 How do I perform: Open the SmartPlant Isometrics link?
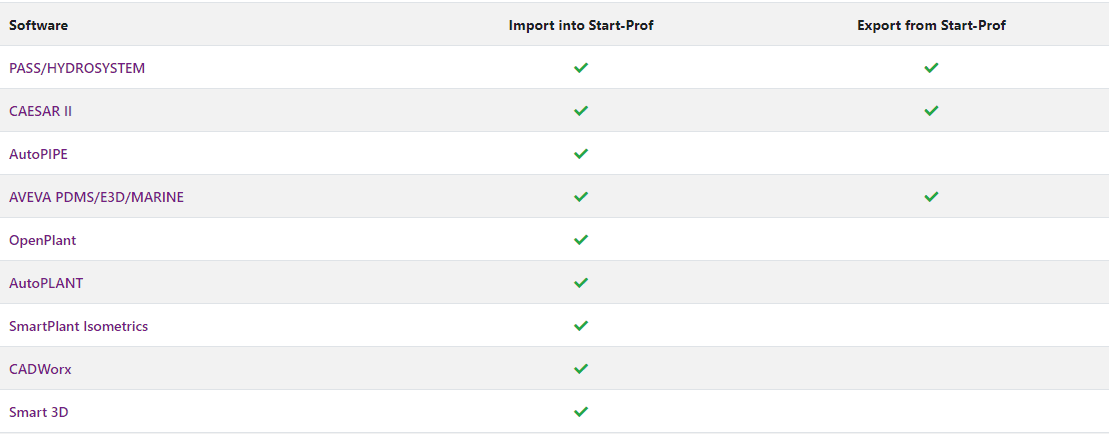pyautogui.click(x=79, y=326)
